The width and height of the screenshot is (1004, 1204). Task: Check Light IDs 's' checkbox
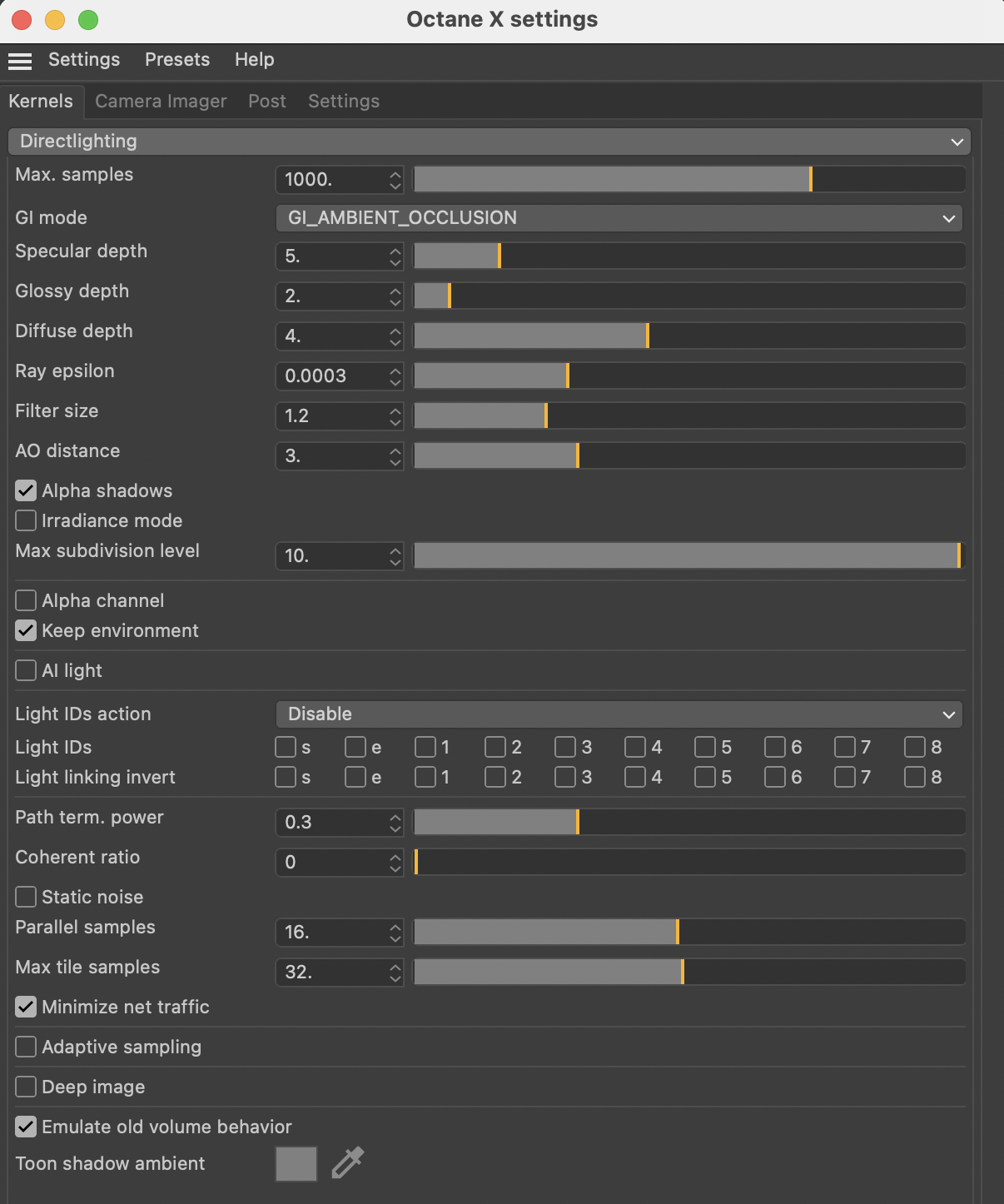click(286, 747)
